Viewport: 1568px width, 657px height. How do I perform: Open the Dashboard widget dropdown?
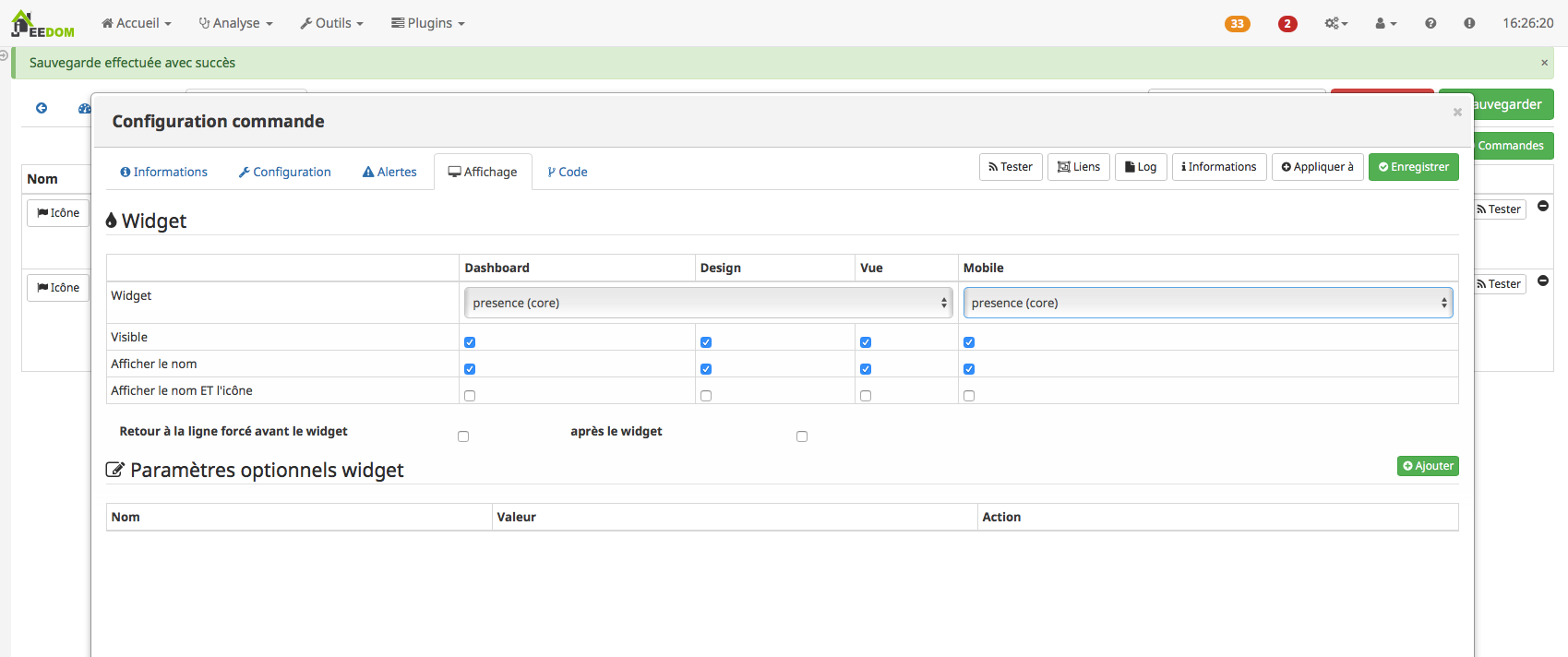707,303
